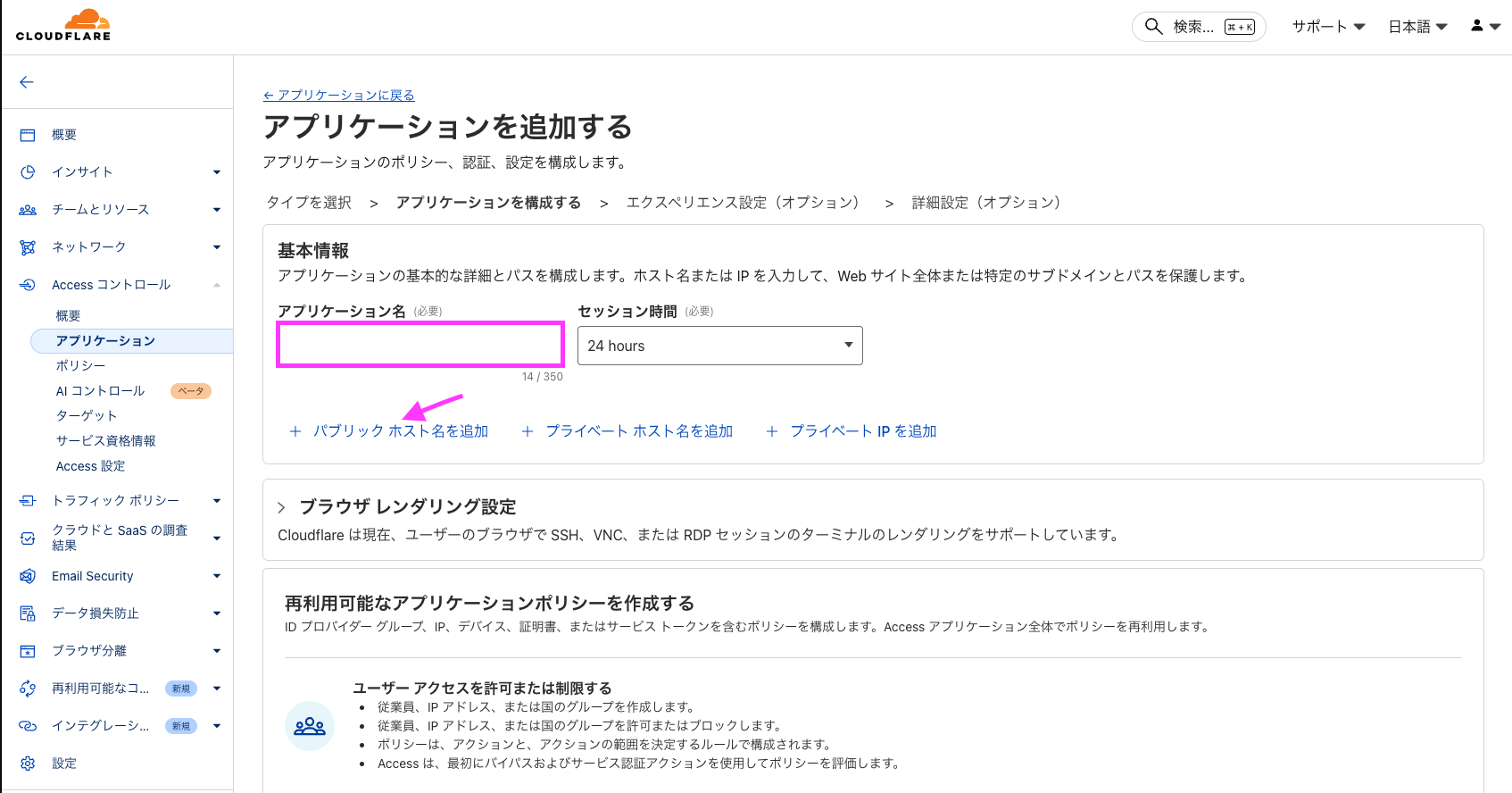
Task: Click the 基本情報 heading
Action: tap(313, 251)
